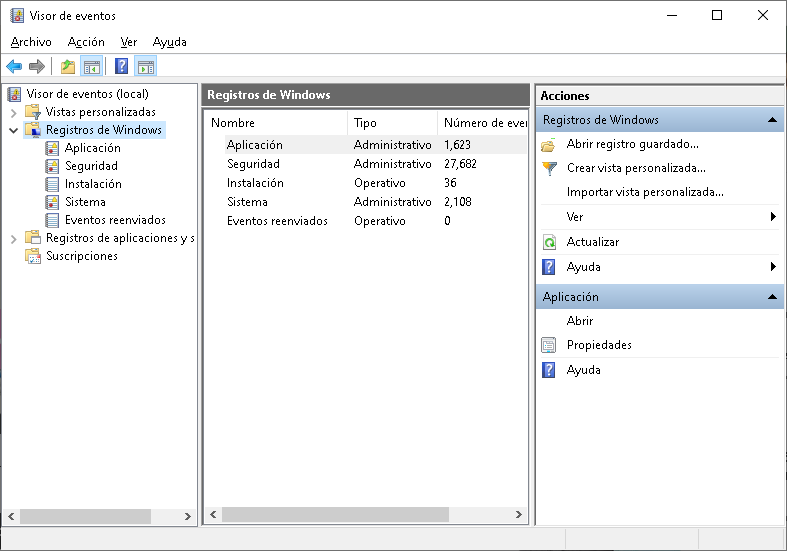Open the Ayuda submenu arrow in actions

click(x=773, y=267)
